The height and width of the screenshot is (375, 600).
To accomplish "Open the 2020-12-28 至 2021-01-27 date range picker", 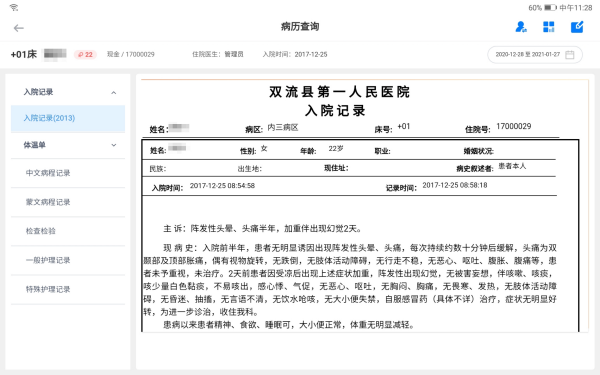I will pos(535,55).
